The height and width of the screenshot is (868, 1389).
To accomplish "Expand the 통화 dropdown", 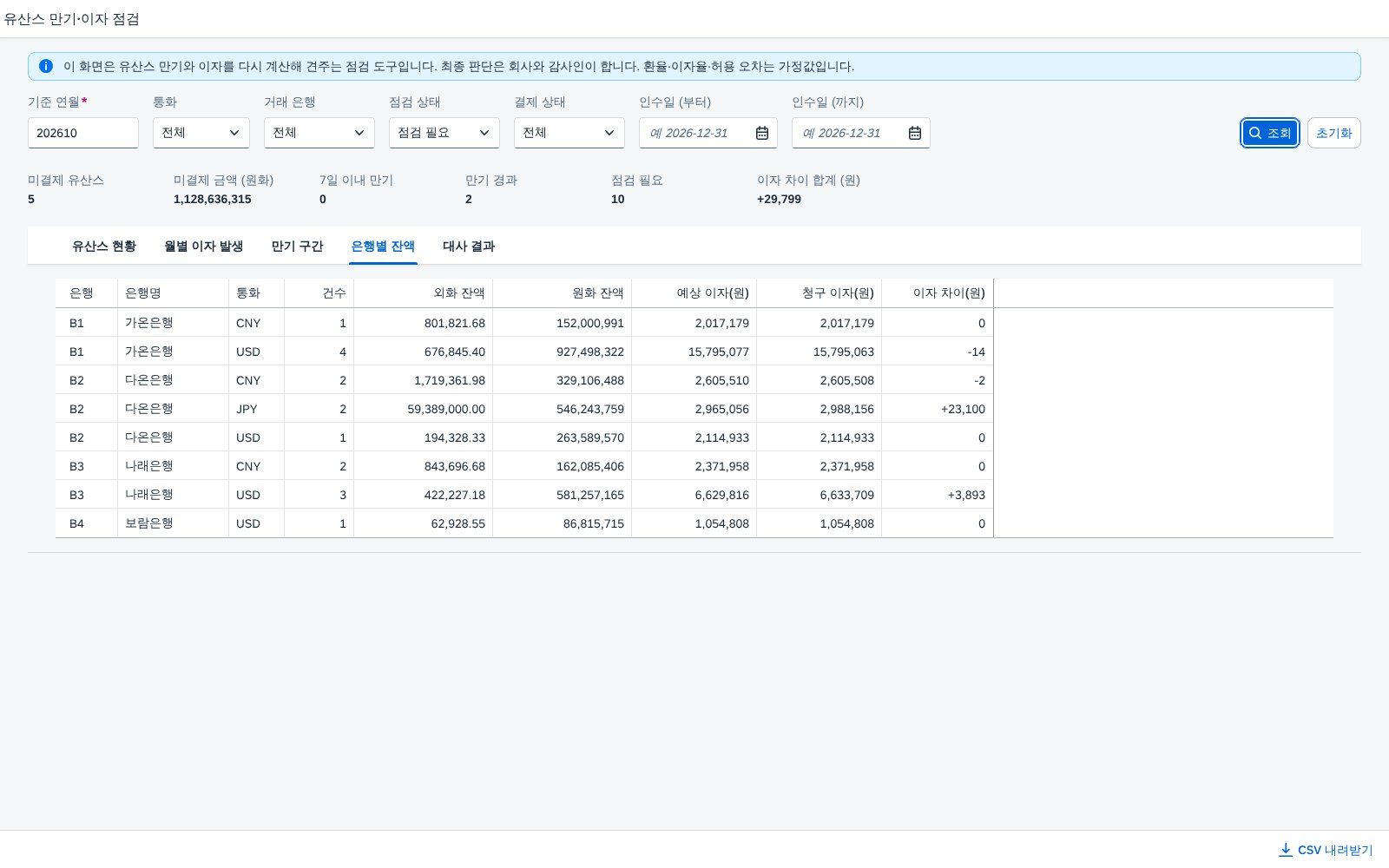I will [201, 133].
